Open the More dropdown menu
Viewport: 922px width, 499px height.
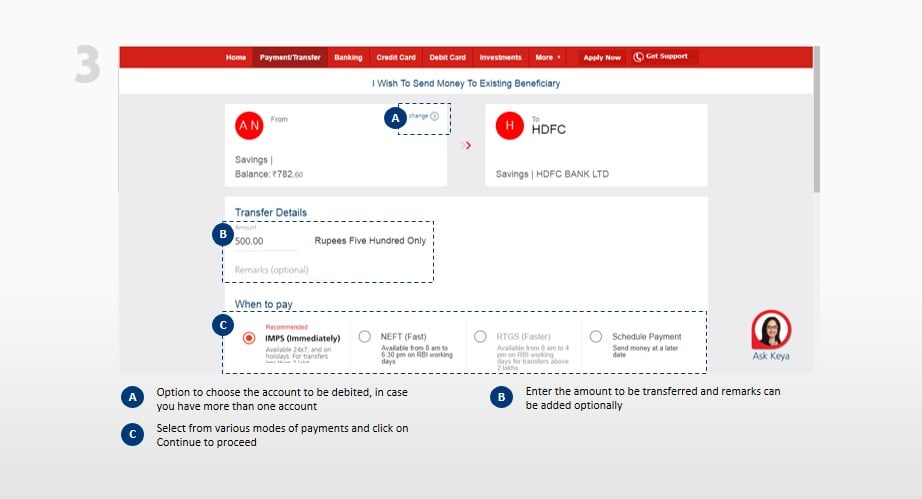(x=547, y=58)
